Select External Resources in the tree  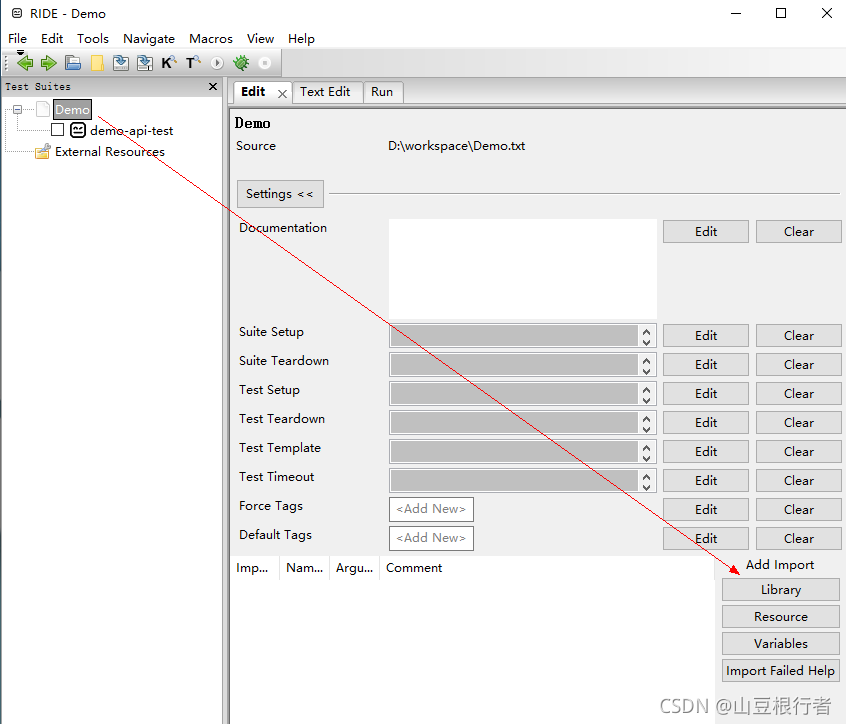point(110,152)
